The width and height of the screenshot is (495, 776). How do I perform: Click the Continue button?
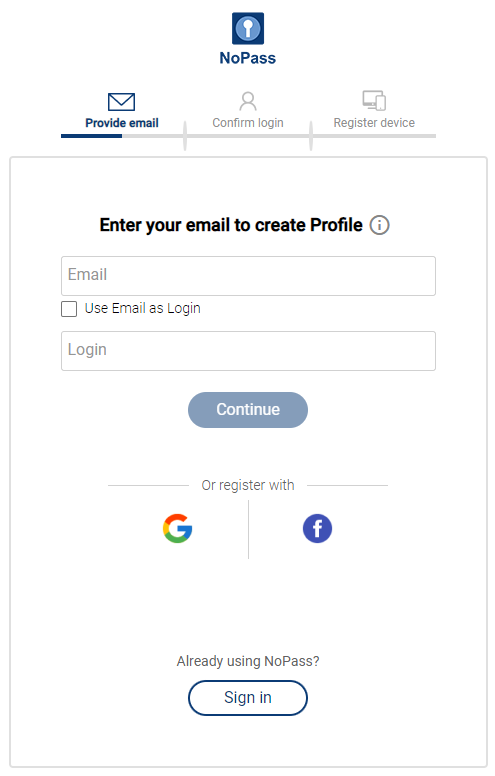[x=248, y=410]
